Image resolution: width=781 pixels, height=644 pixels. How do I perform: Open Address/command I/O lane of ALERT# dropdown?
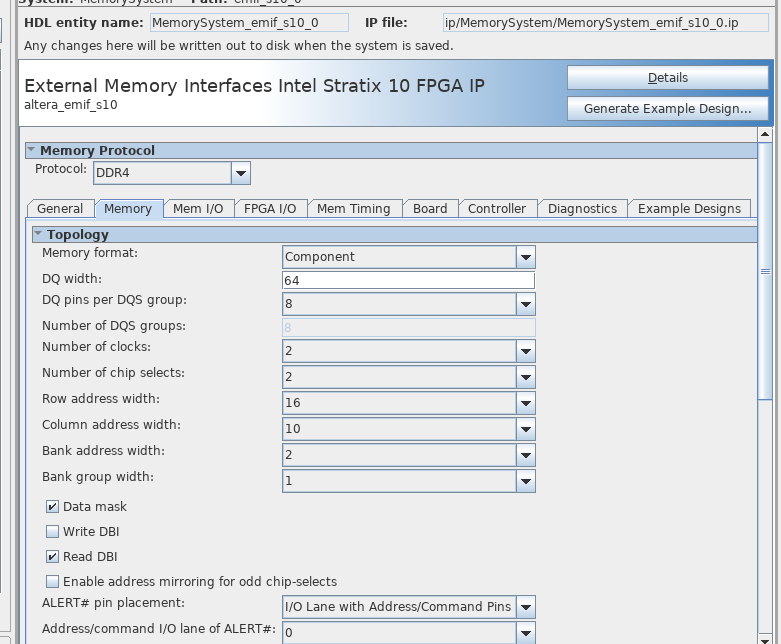[409, 633]
